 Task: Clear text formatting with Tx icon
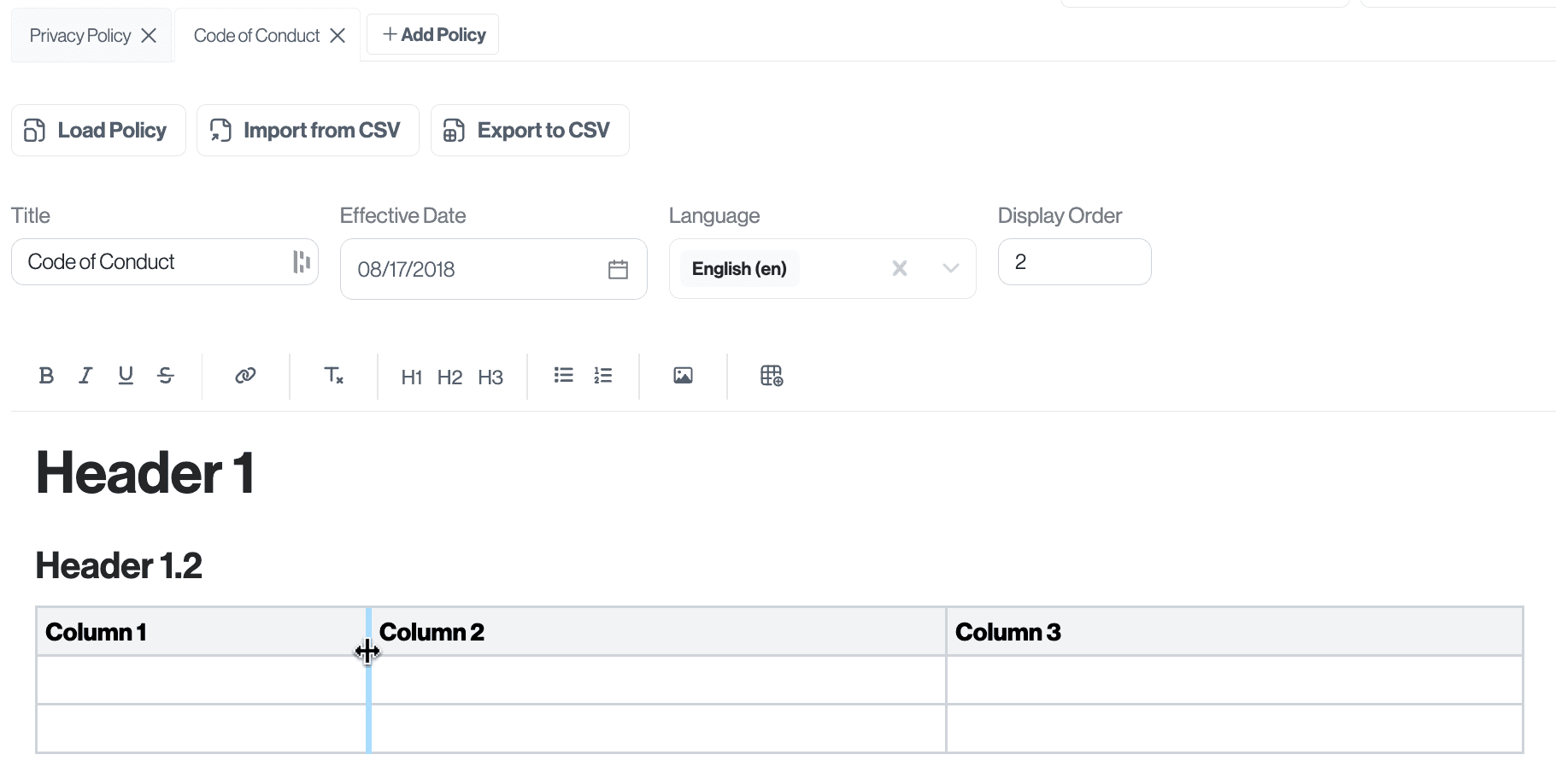click(333, 376)
